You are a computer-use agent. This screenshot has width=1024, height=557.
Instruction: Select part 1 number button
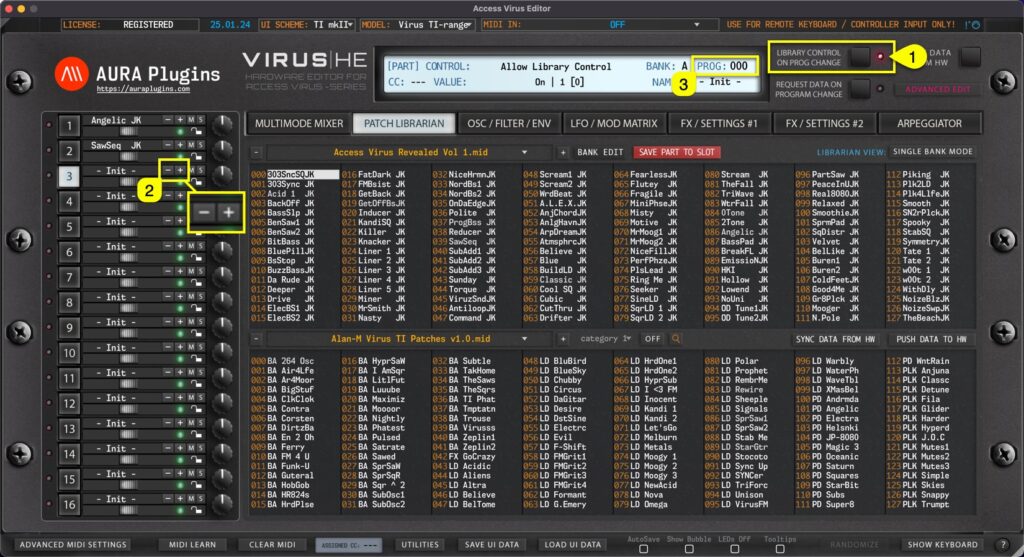69,125
